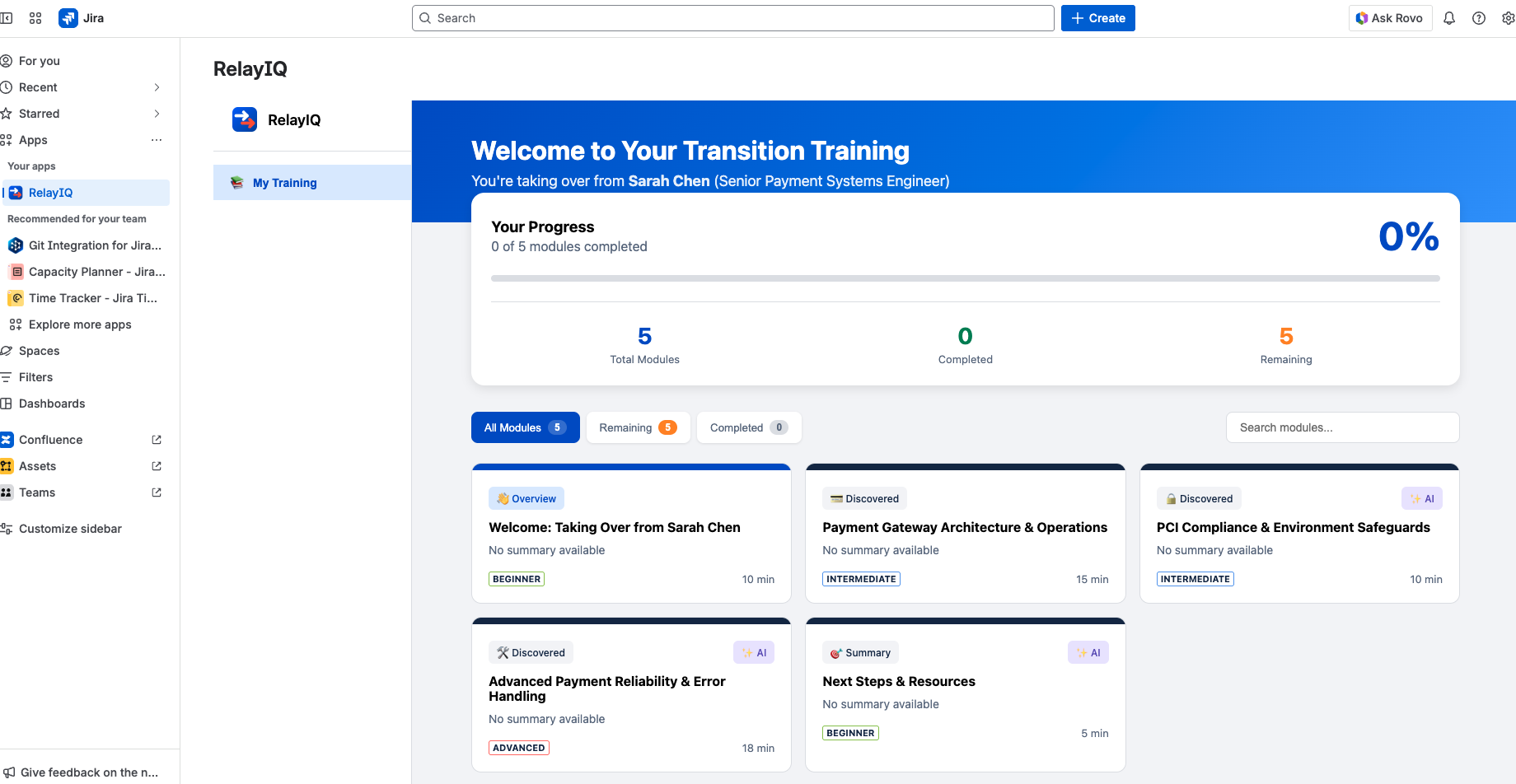The height and width of the screenshot is (784, 1516).
Task: Click AI badge on PCI Compliance card
Action: pyautogui.click(x=1422, y=498)
